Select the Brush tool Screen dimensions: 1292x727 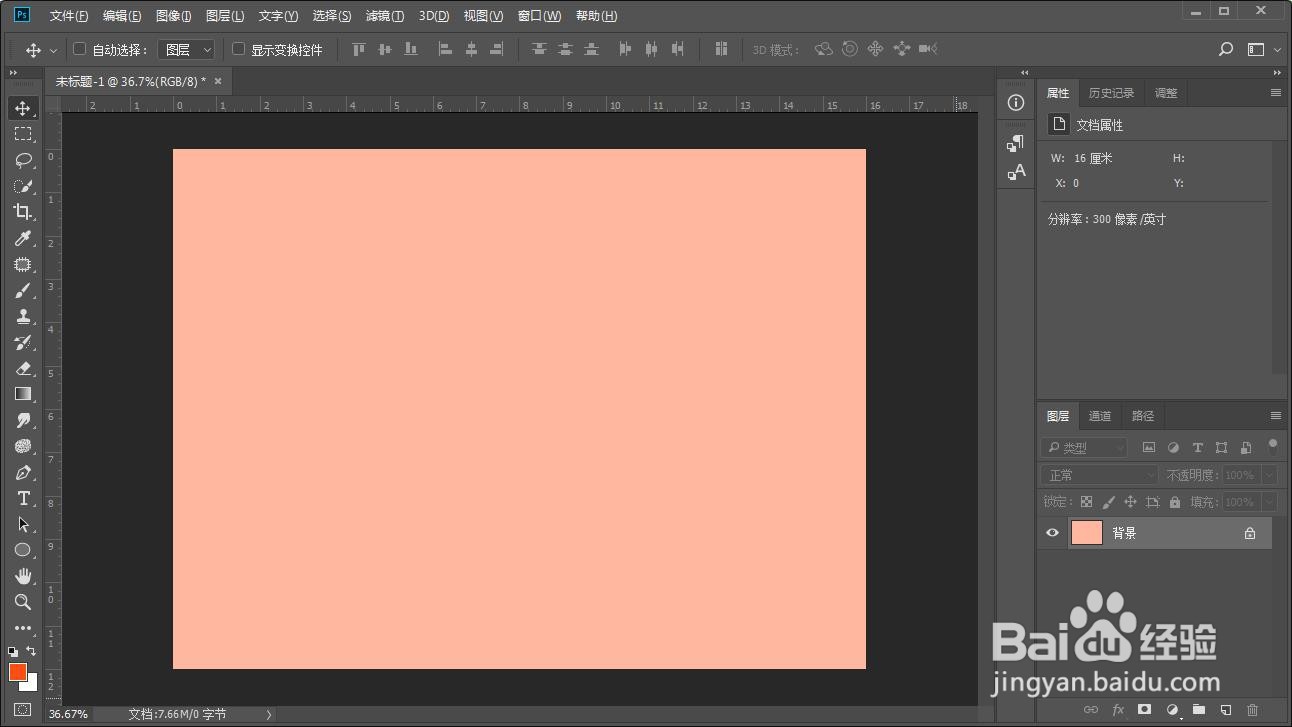23,290
